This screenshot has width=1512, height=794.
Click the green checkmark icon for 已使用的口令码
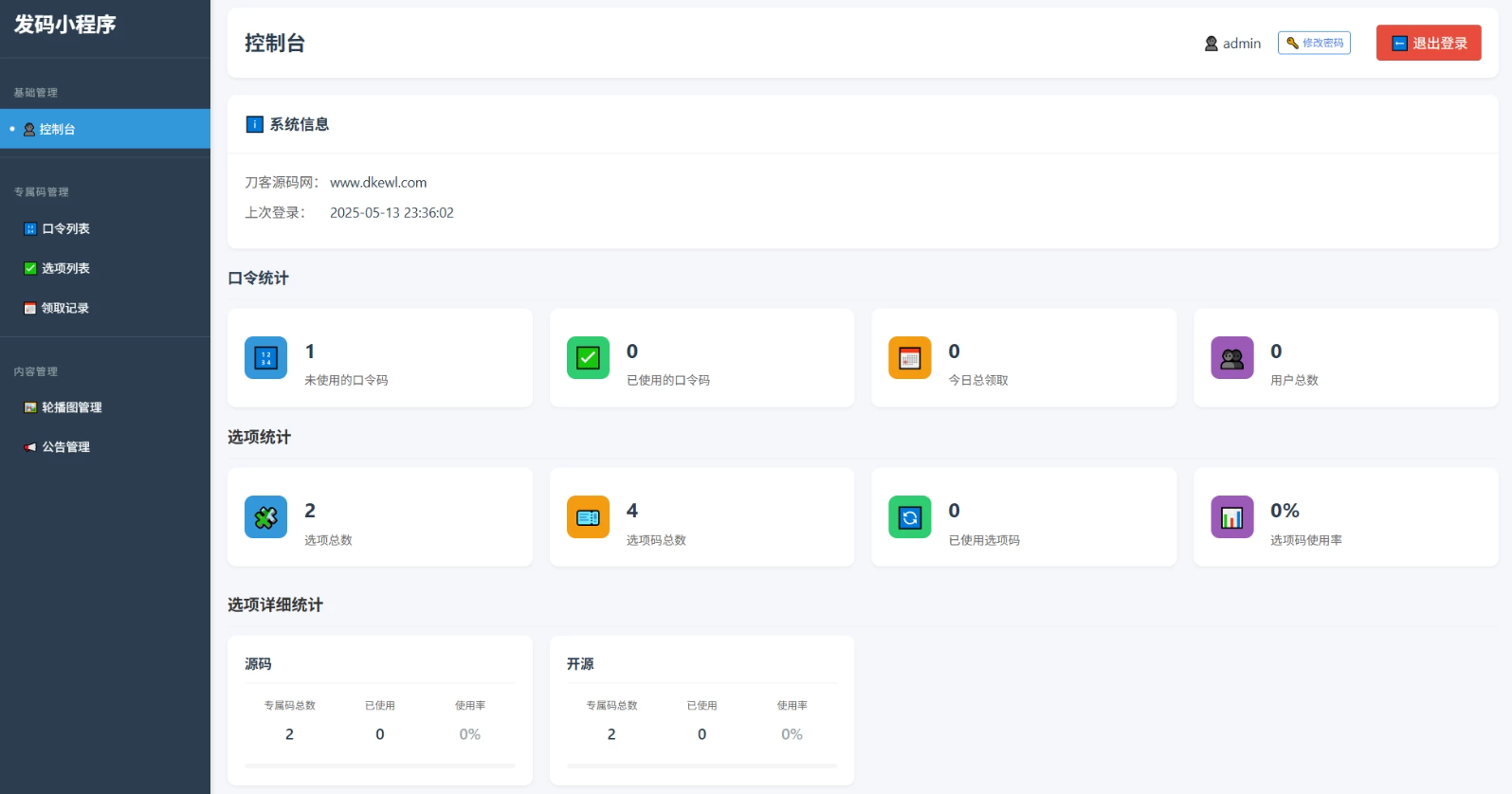[x=588, y=357]
